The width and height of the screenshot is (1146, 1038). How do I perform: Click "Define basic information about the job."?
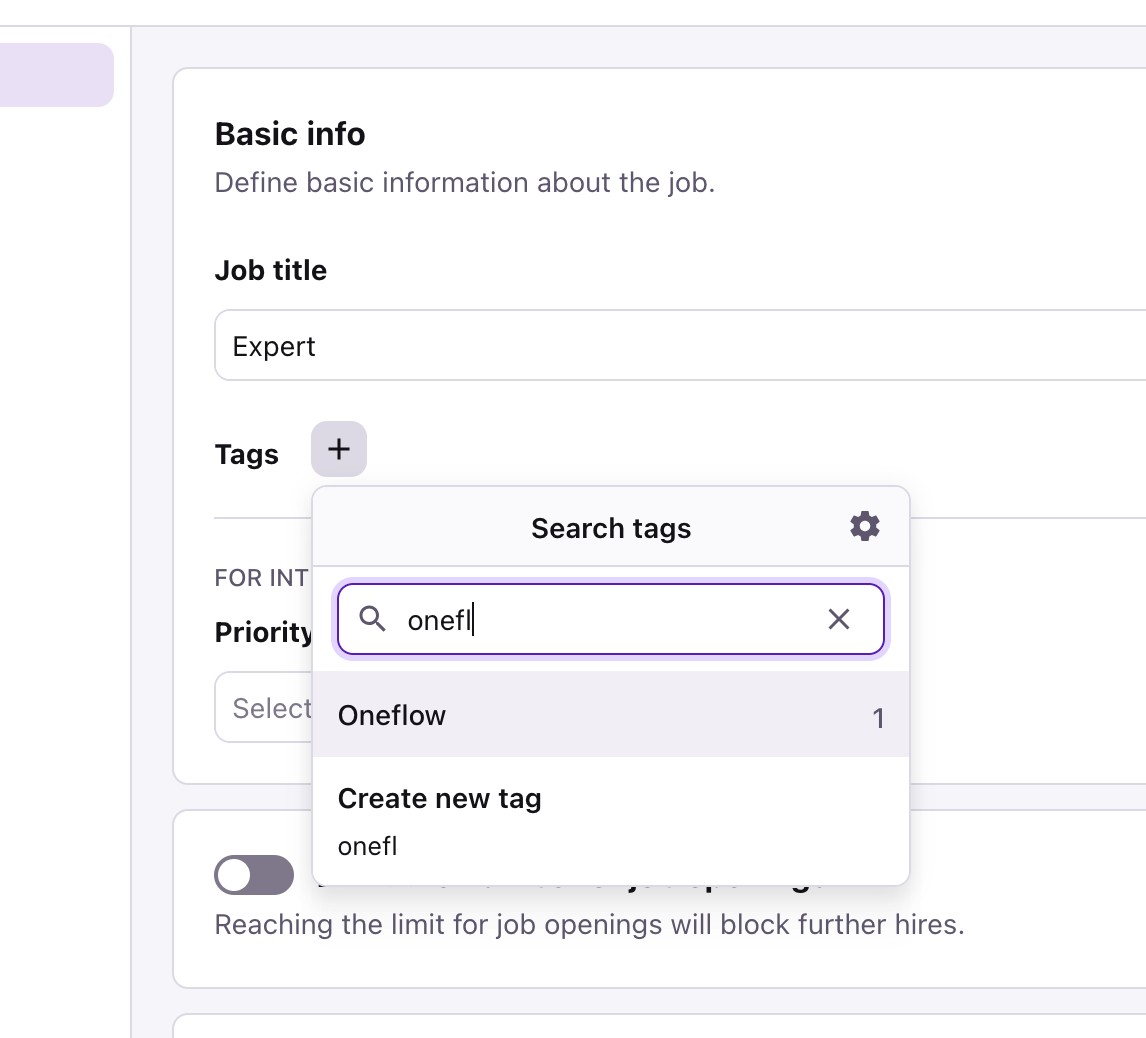(x=465, y=183)
